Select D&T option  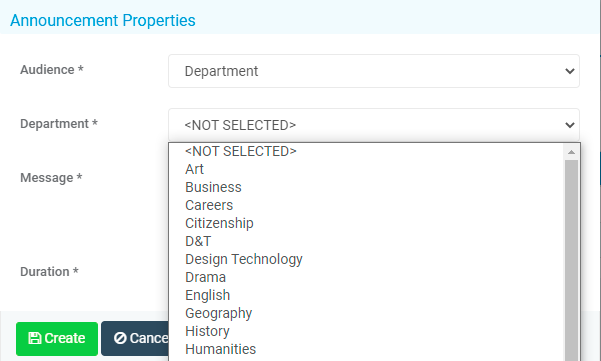click(x=367, y=241)
